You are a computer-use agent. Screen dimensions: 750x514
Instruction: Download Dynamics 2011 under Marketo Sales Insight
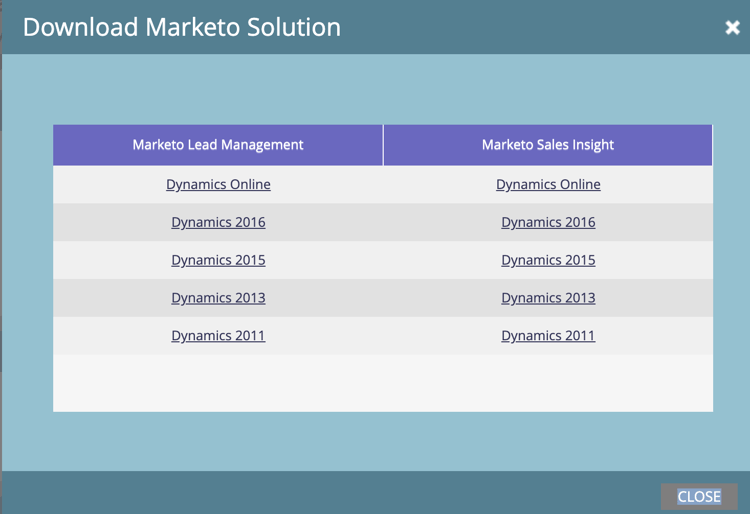[x=548, y=335]
